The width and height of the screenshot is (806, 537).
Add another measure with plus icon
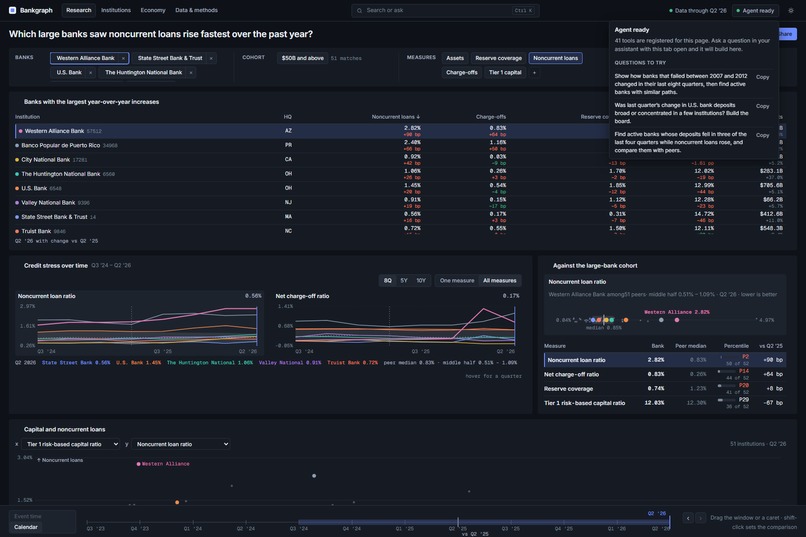[534, 72]
